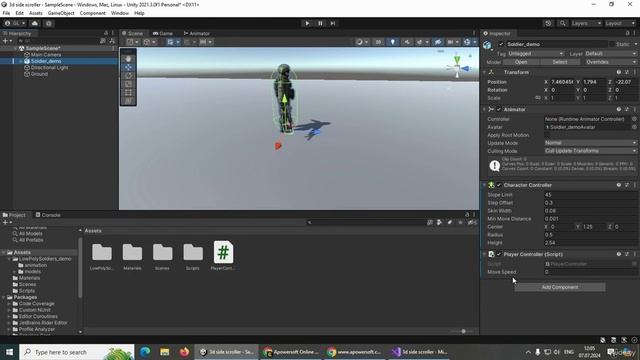Open the Undo History icon in top toolbar
The width and height of the screenshot is (640, 360).
tap(548, 23)
